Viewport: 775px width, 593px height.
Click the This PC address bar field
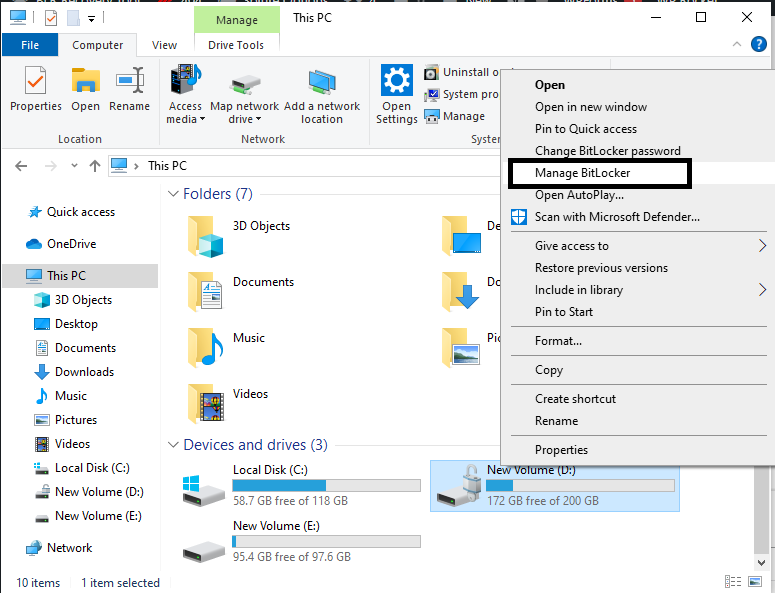304,166
